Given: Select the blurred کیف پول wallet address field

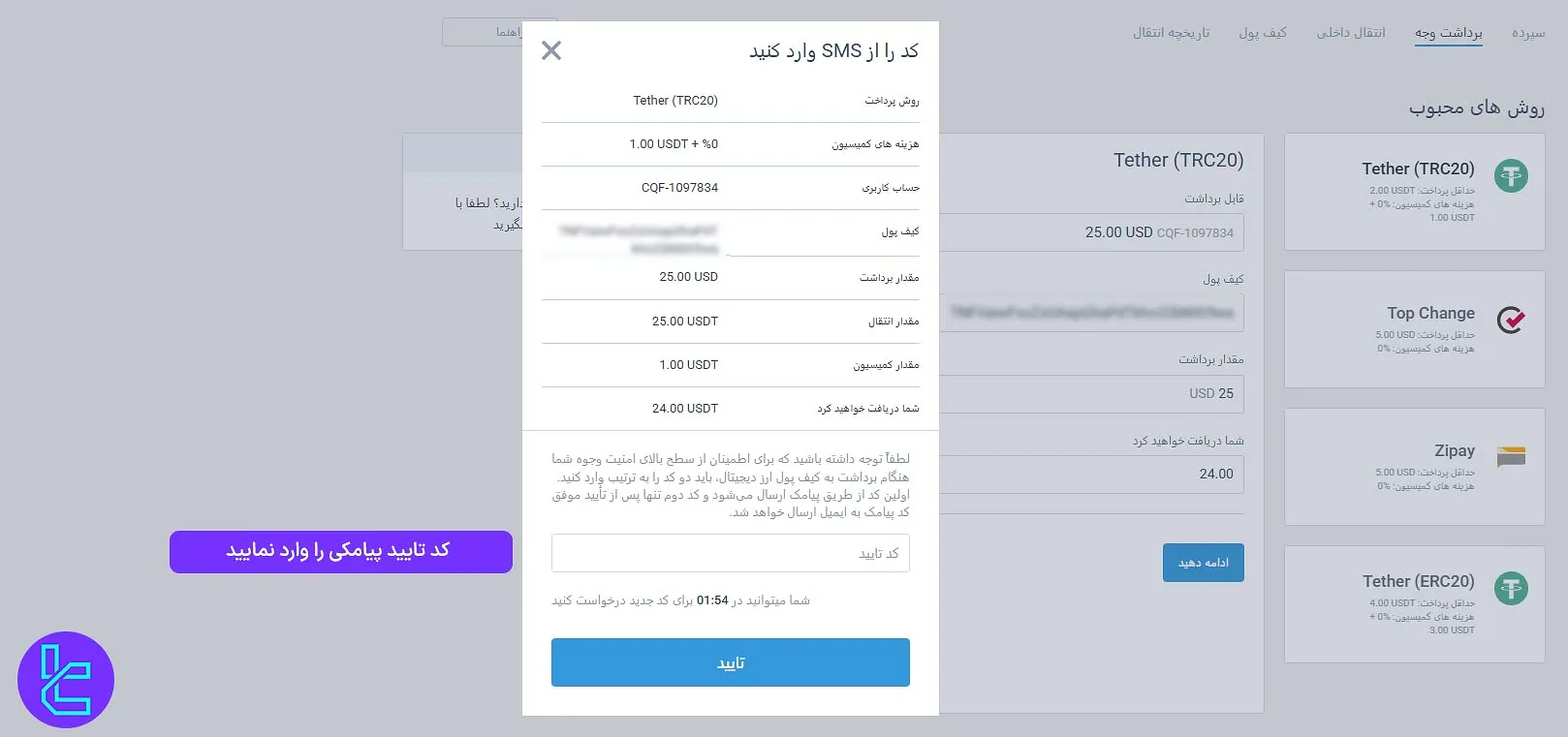Looking at the screenshot, I should tap(1090, 312).
